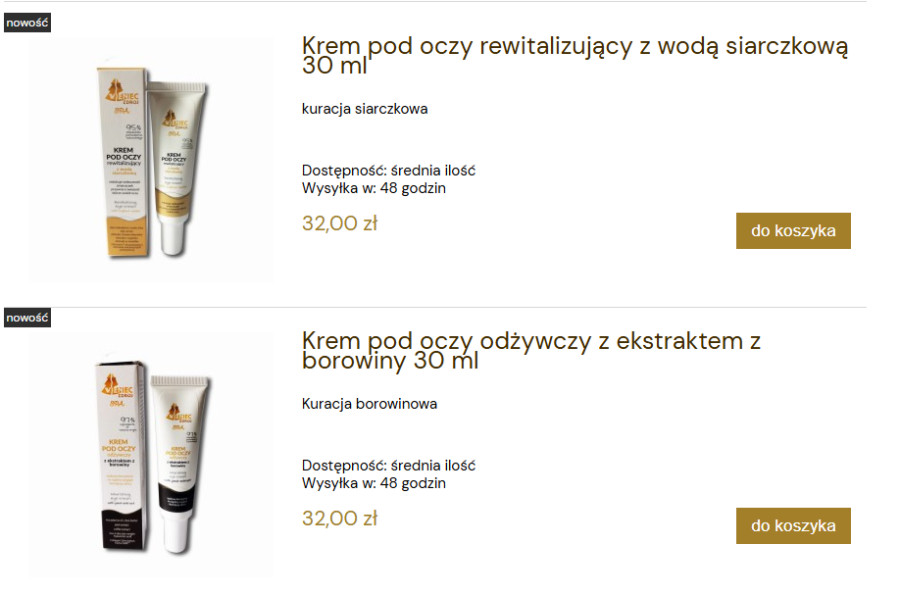This screenshot has height=593, width=900.
Task: Click the 32,00 zł price of the odżywczy cream
Action: [339, 518]
